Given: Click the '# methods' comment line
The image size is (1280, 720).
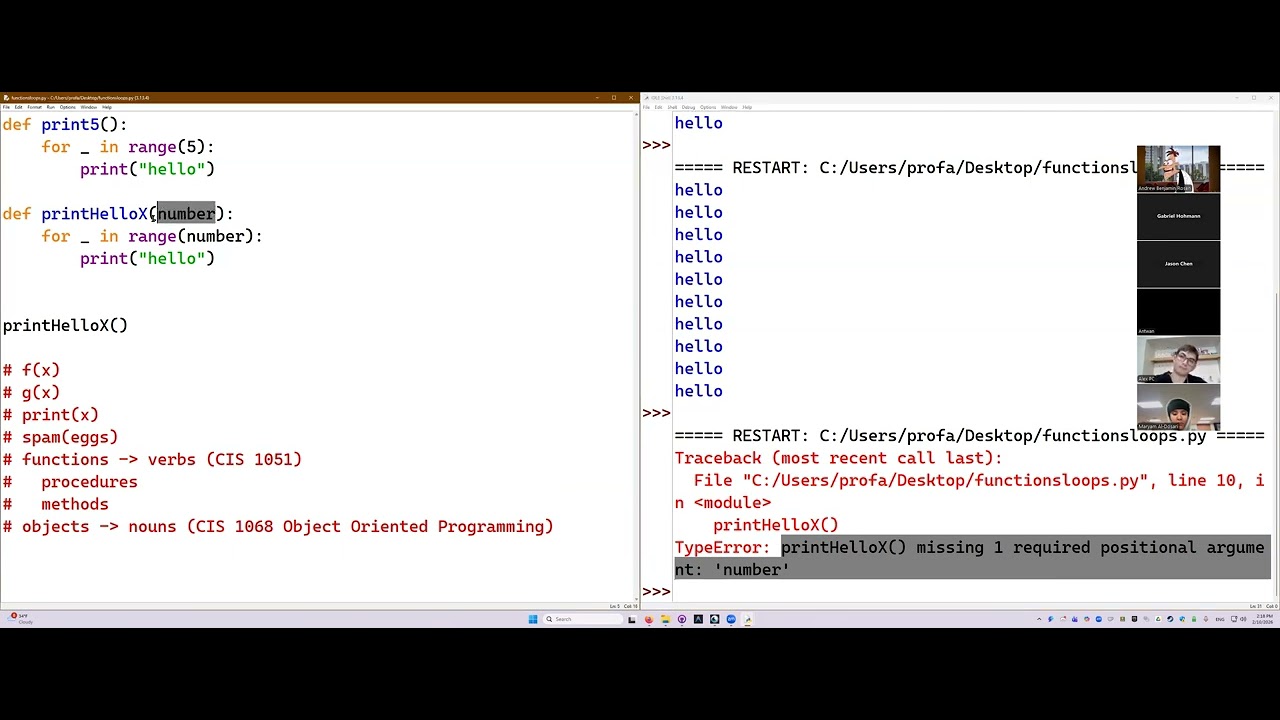Looking at the screenshot, I should pyautogui.click(x=55, y=505).
